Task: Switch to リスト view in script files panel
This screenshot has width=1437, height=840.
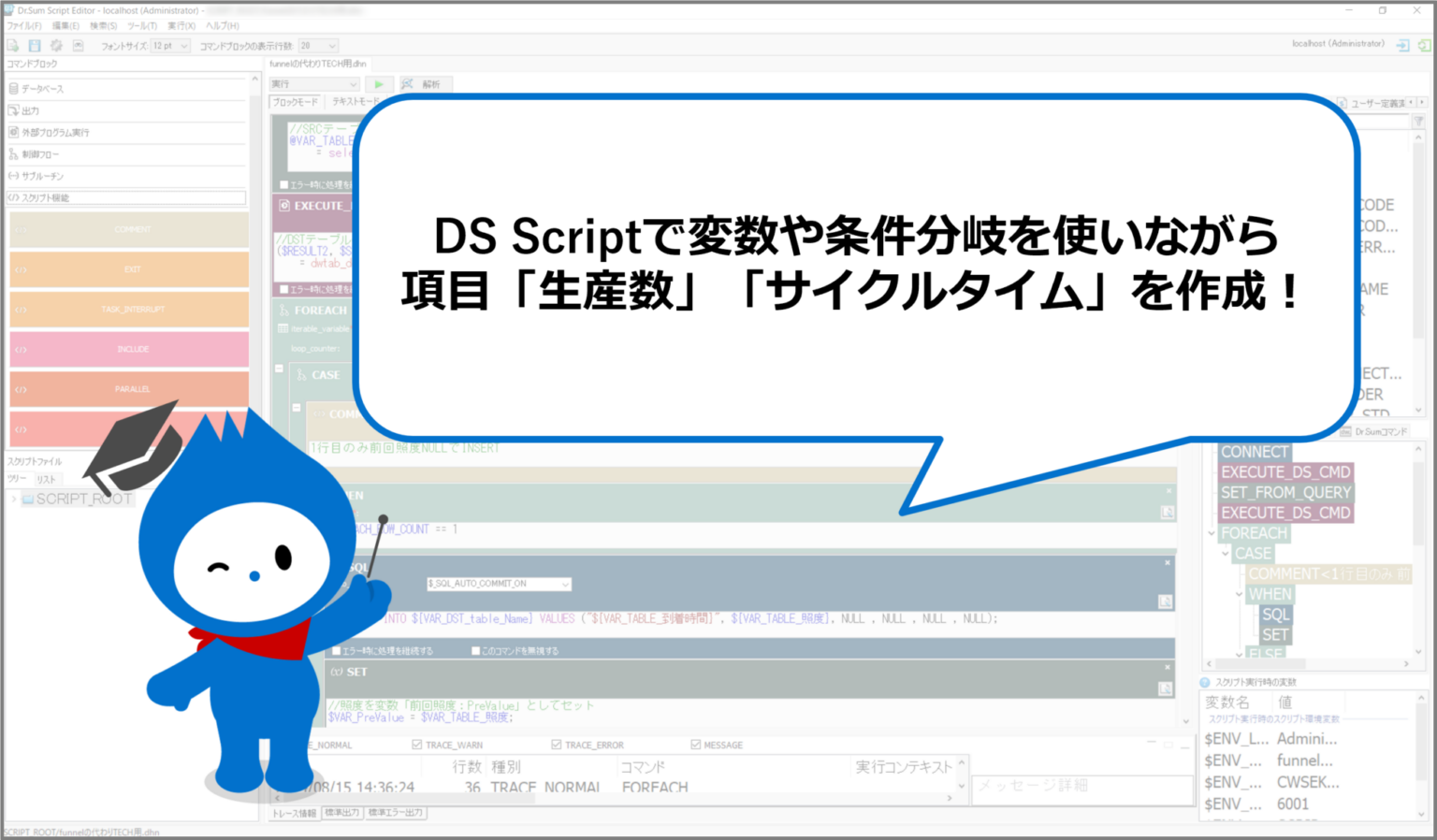Action: (45, 479)
